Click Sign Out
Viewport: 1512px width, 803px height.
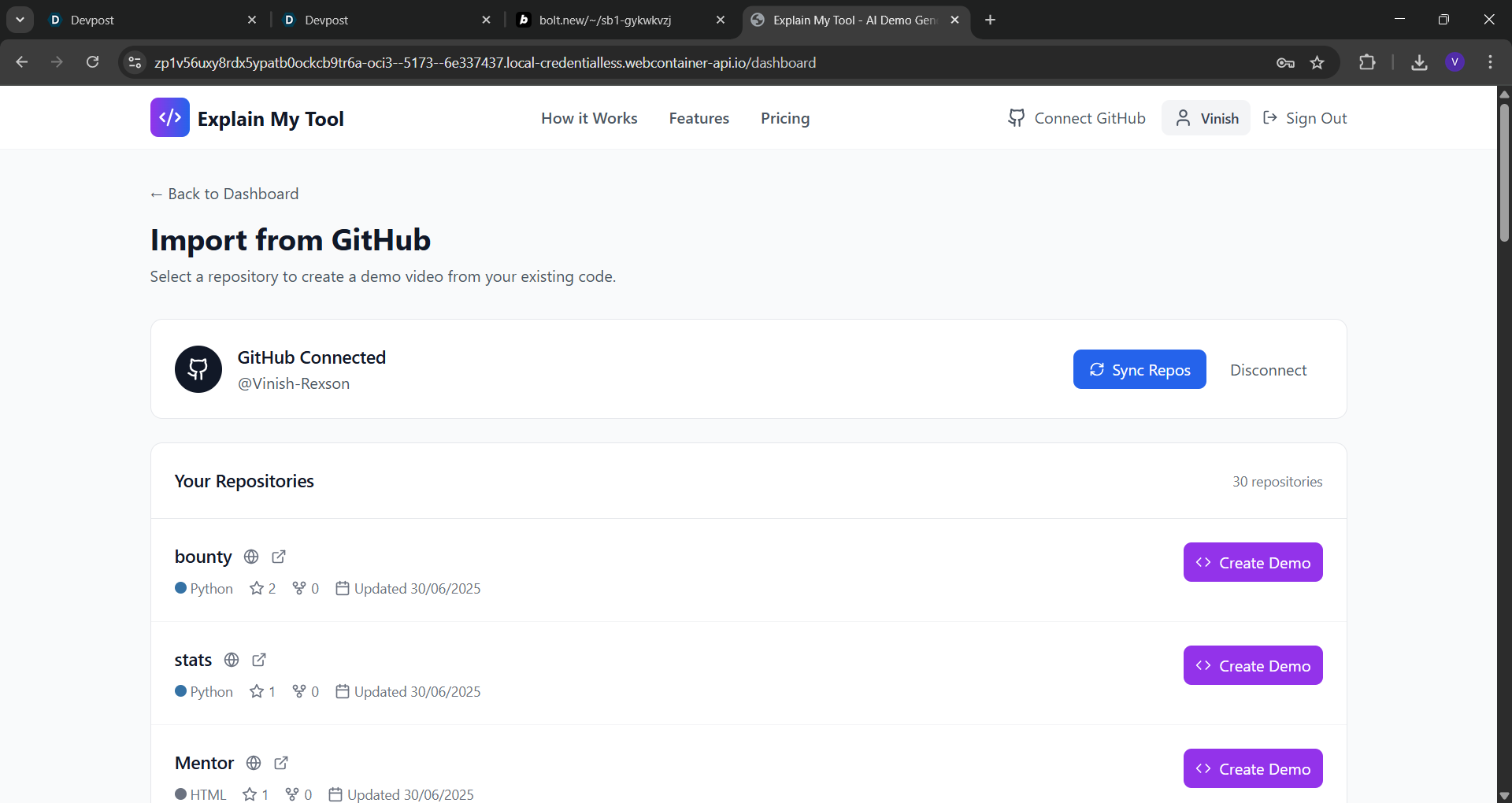click(x=1305, y=118)
